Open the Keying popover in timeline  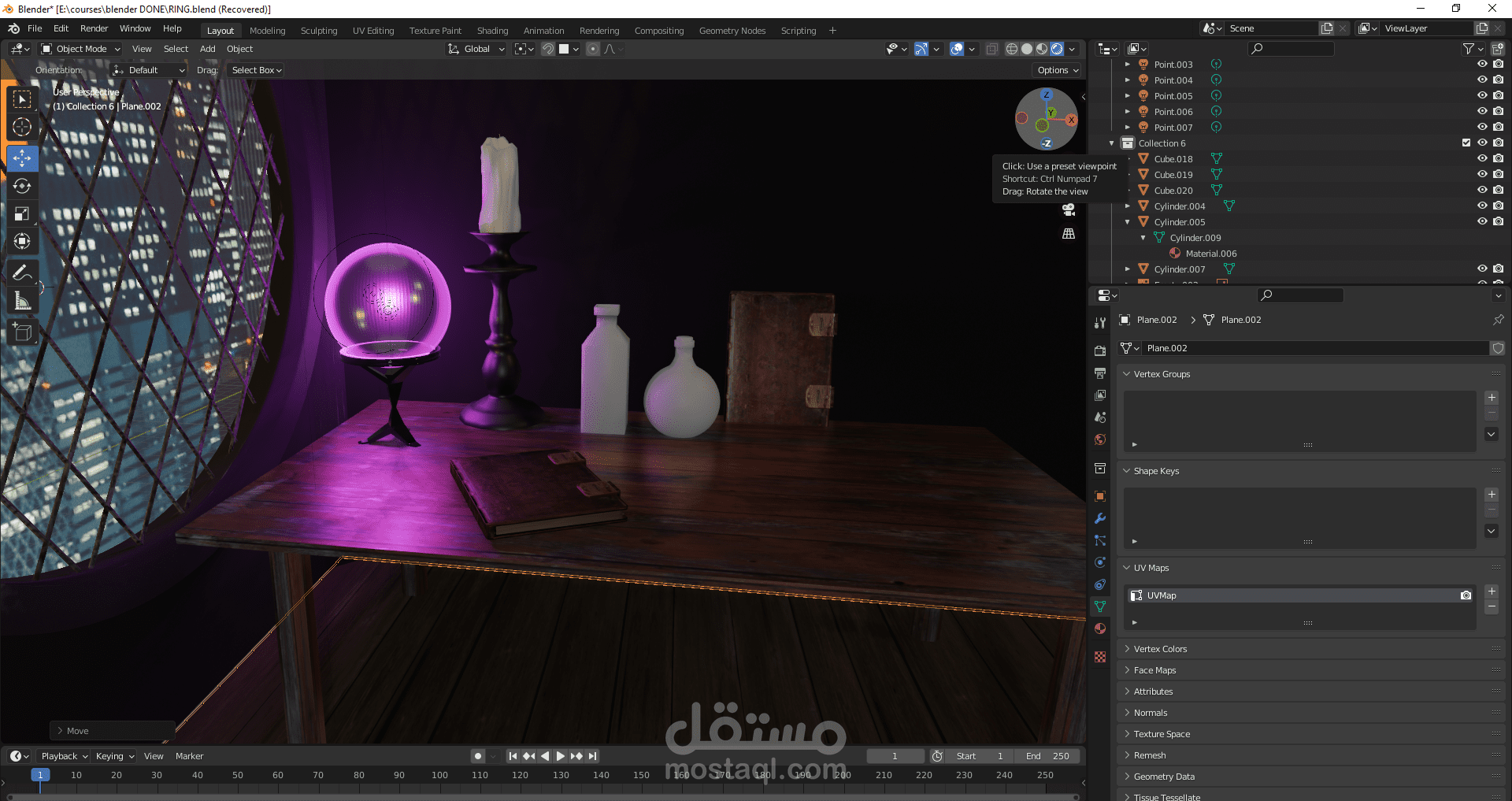click(115, 756)
